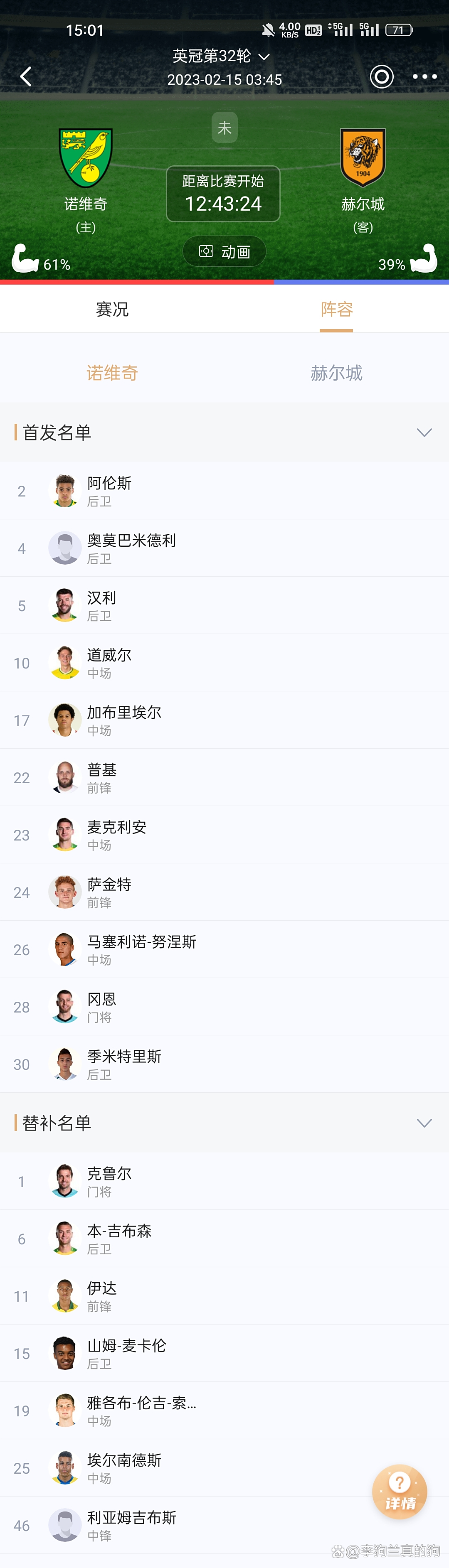This screenshot has width=449, height=1568.
Task: Select the 赫尔城 team tab
Action: (336, 373)
